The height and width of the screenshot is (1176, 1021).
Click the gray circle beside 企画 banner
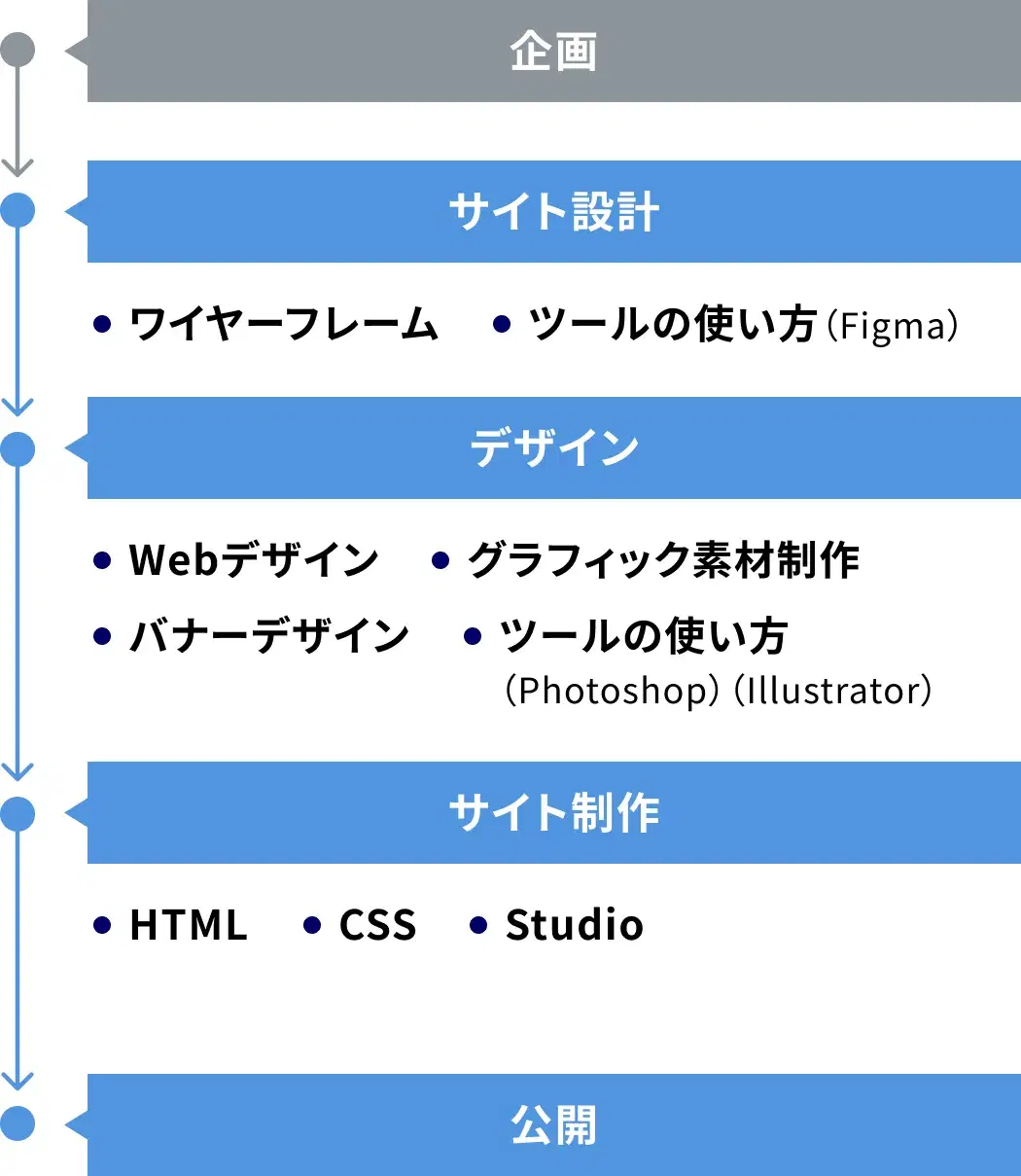tap(18, 46)
